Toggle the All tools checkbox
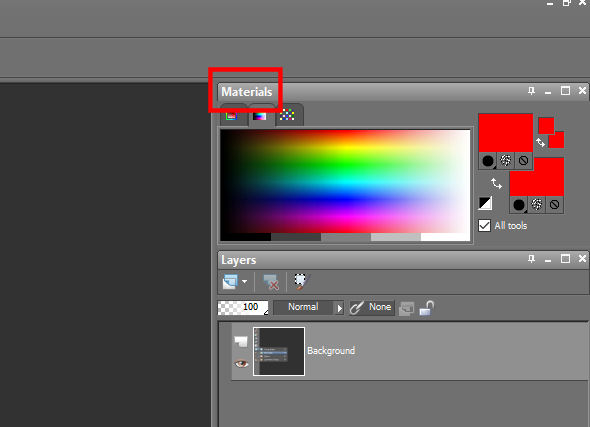 [x=484, y=225]
